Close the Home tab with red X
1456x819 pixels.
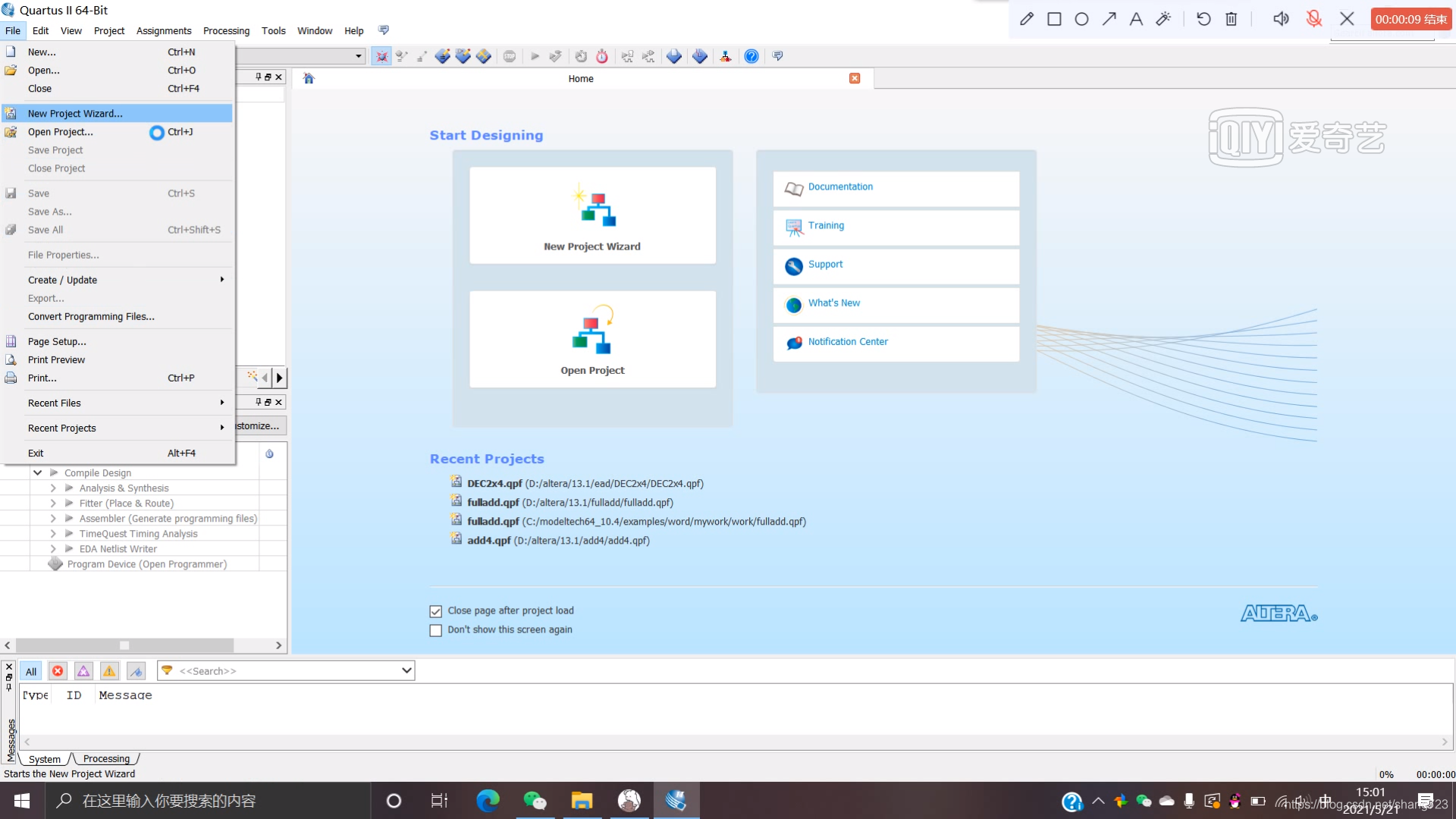pos(855,78)
